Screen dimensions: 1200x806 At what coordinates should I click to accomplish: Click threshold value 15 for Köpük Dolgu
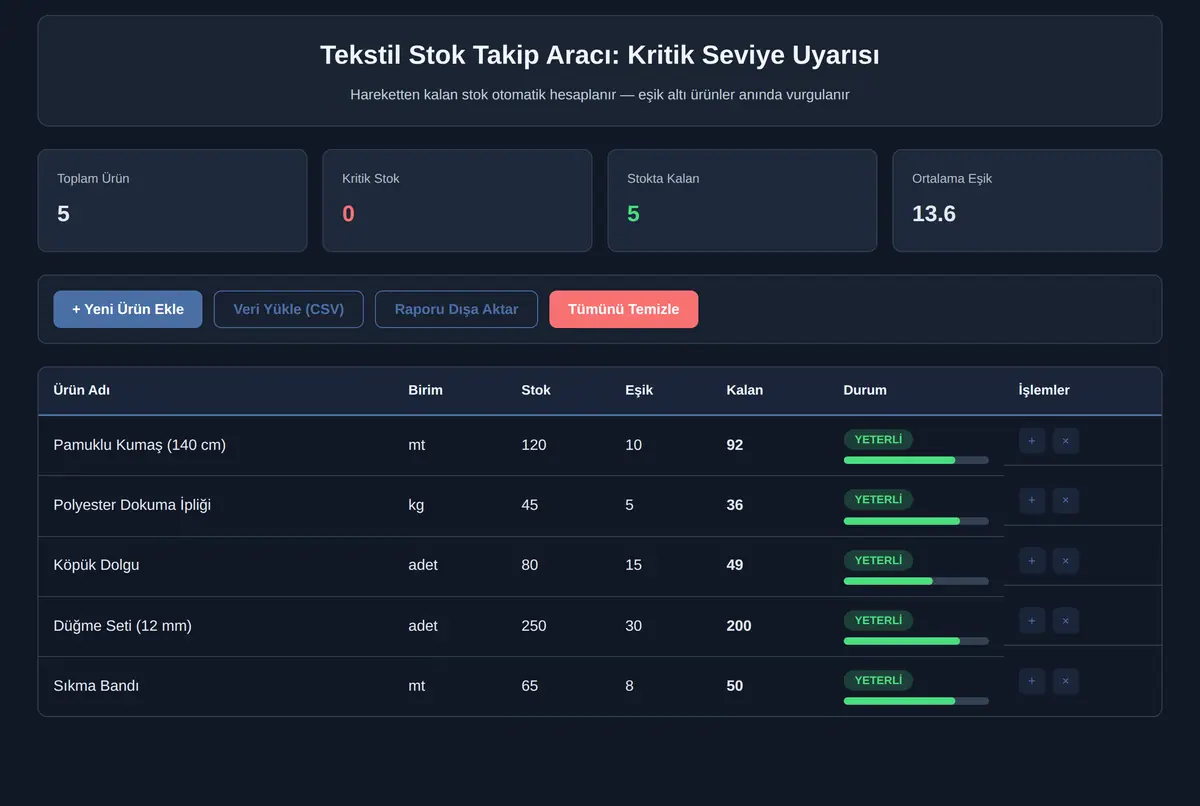click(x=634, y=565)
